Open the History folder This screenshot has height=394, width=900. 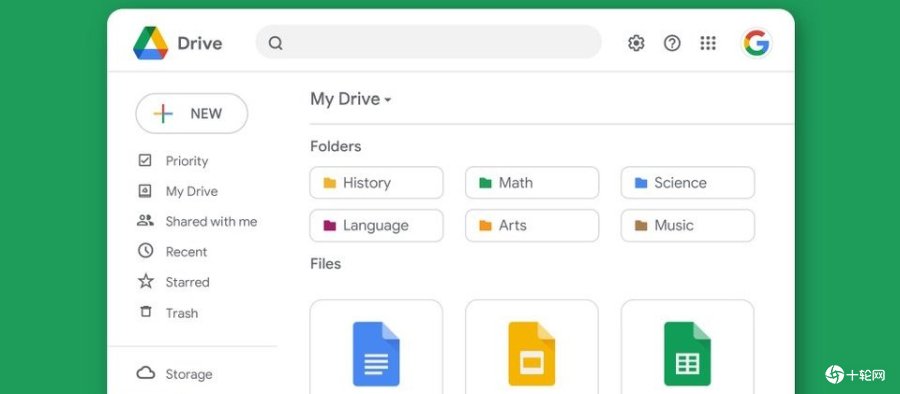click(377, 183)
